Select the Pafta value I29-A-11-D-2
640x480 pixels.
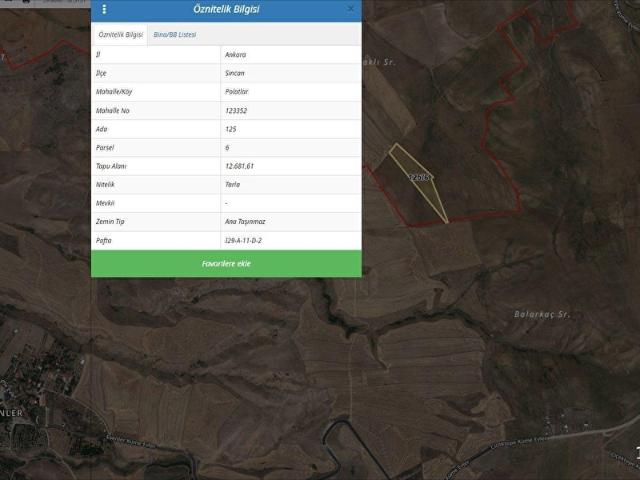(244, 240)
